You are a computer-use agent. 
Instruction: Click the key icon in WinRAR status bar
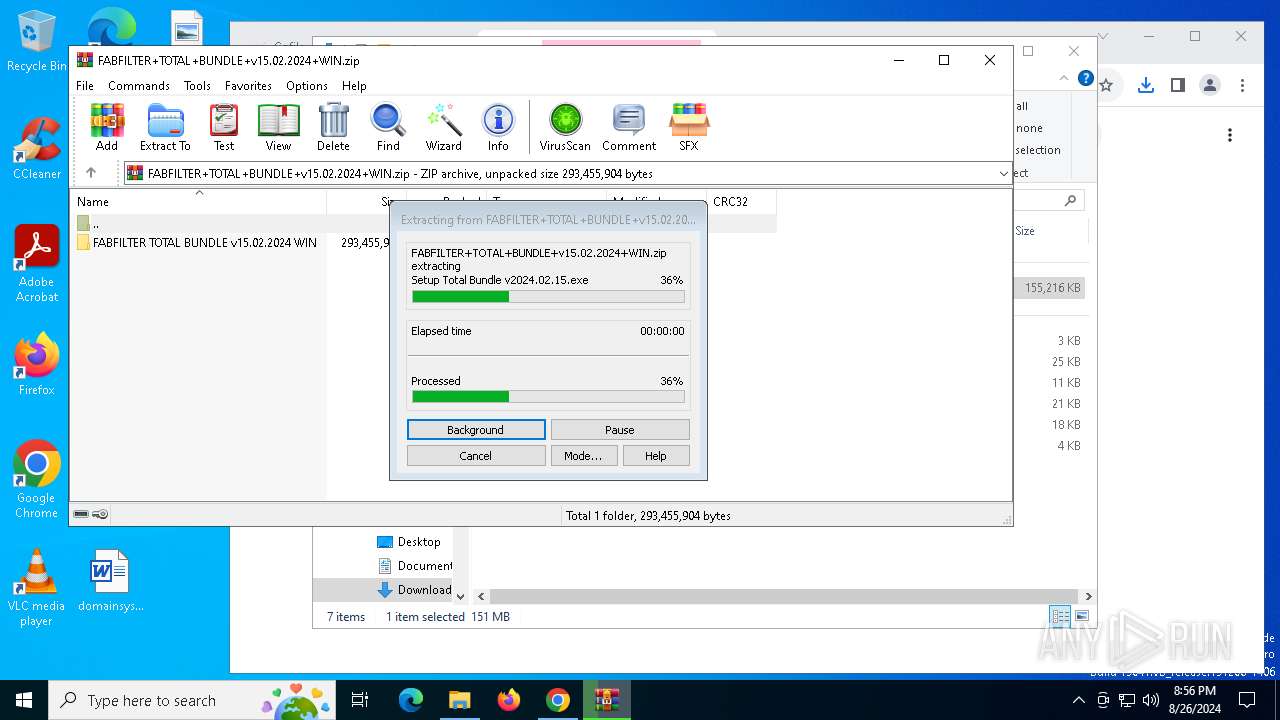(100, 515)
